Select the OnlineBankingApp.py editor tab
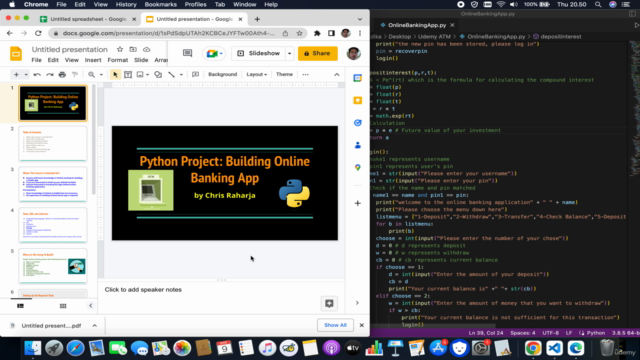640x360 pixels. (x=417, y=25)
